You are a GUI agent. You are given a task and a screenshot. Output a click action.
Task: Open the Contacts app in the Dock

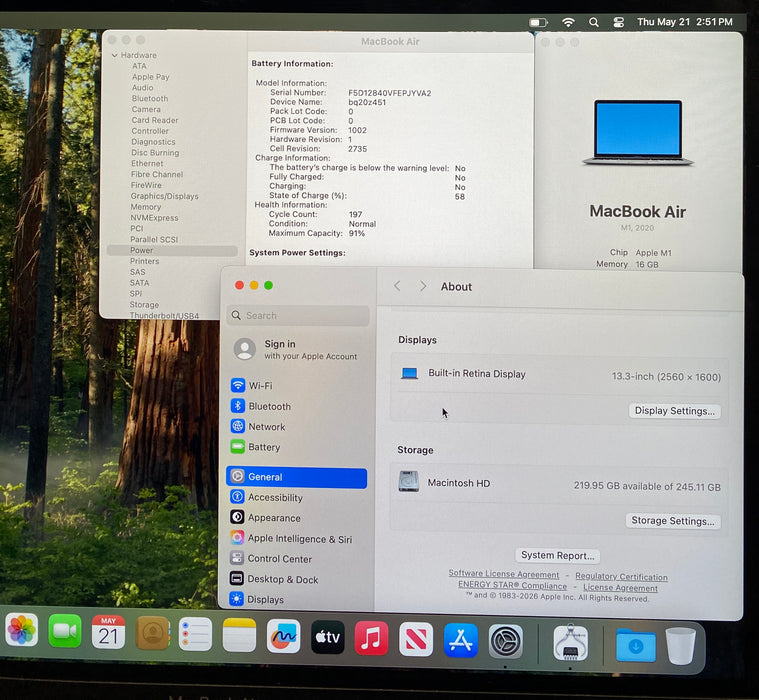pyautogui.click(x=152, y=633)
